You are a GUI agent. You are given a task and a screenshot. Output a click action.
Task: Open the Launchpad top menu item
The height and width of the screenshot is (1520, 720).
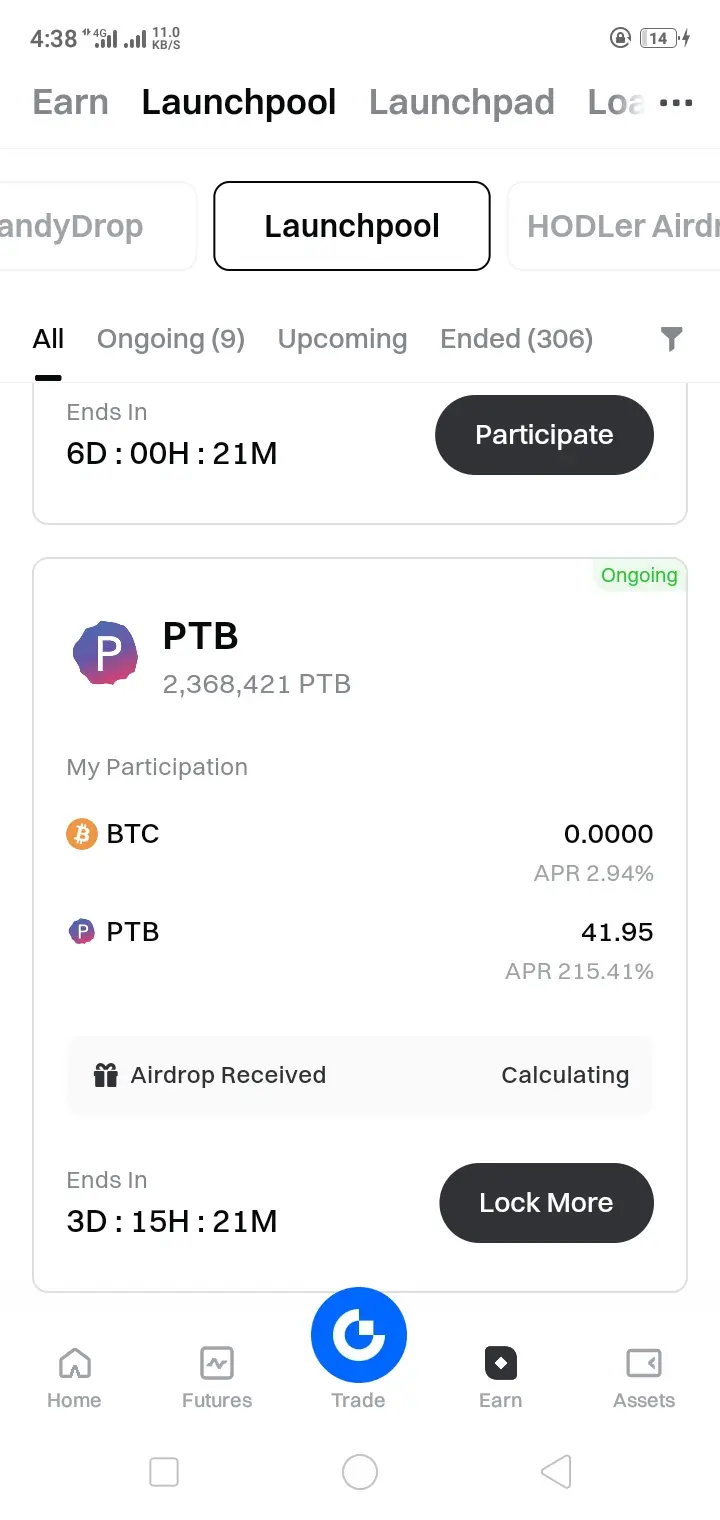(461, 102)
